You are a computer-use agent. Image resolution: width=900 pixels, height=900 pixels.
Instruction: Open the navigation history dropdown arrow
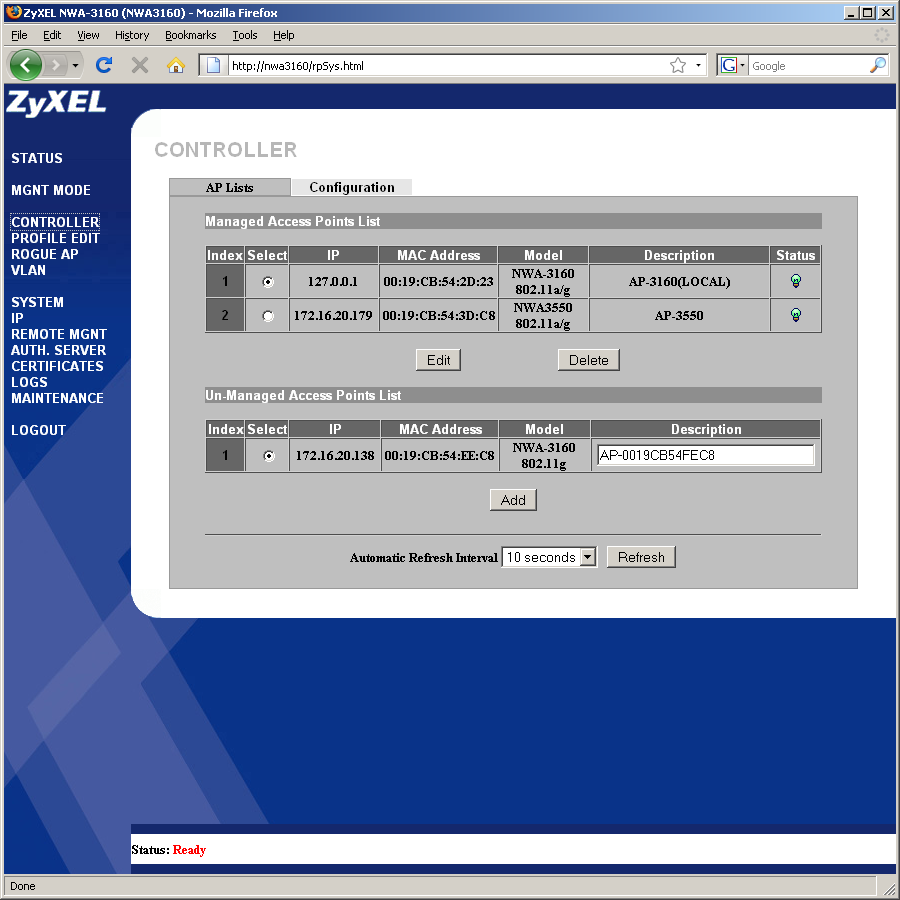pos(75,65)
